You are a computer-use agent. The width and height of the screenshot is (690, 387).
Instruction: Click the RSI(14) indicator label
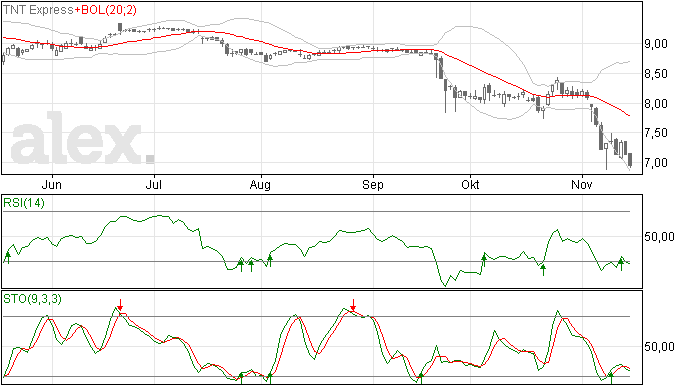click(x=24, y=203)
